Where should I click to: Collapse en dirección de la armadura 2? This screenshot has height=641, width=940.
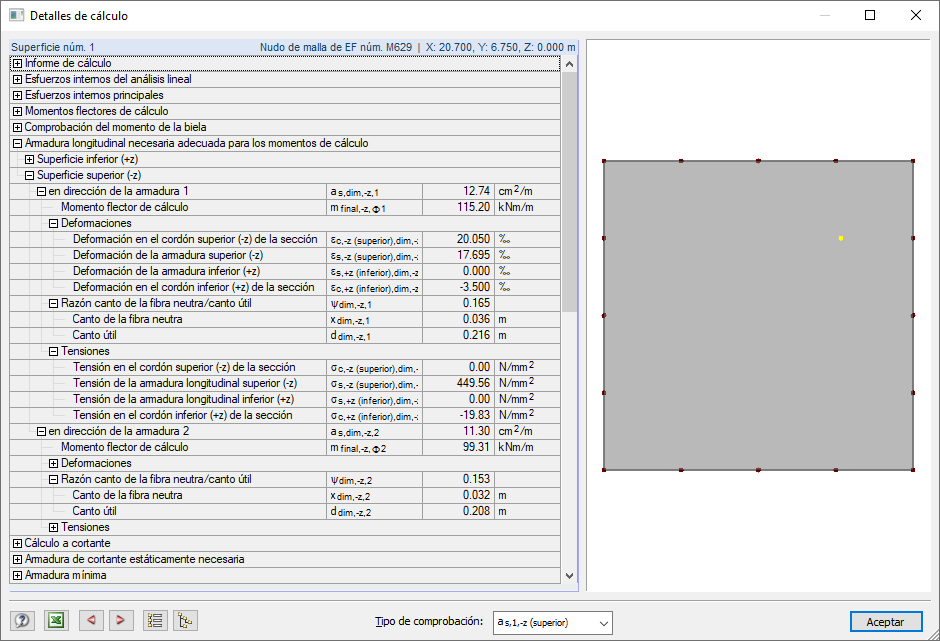[41, 432]
